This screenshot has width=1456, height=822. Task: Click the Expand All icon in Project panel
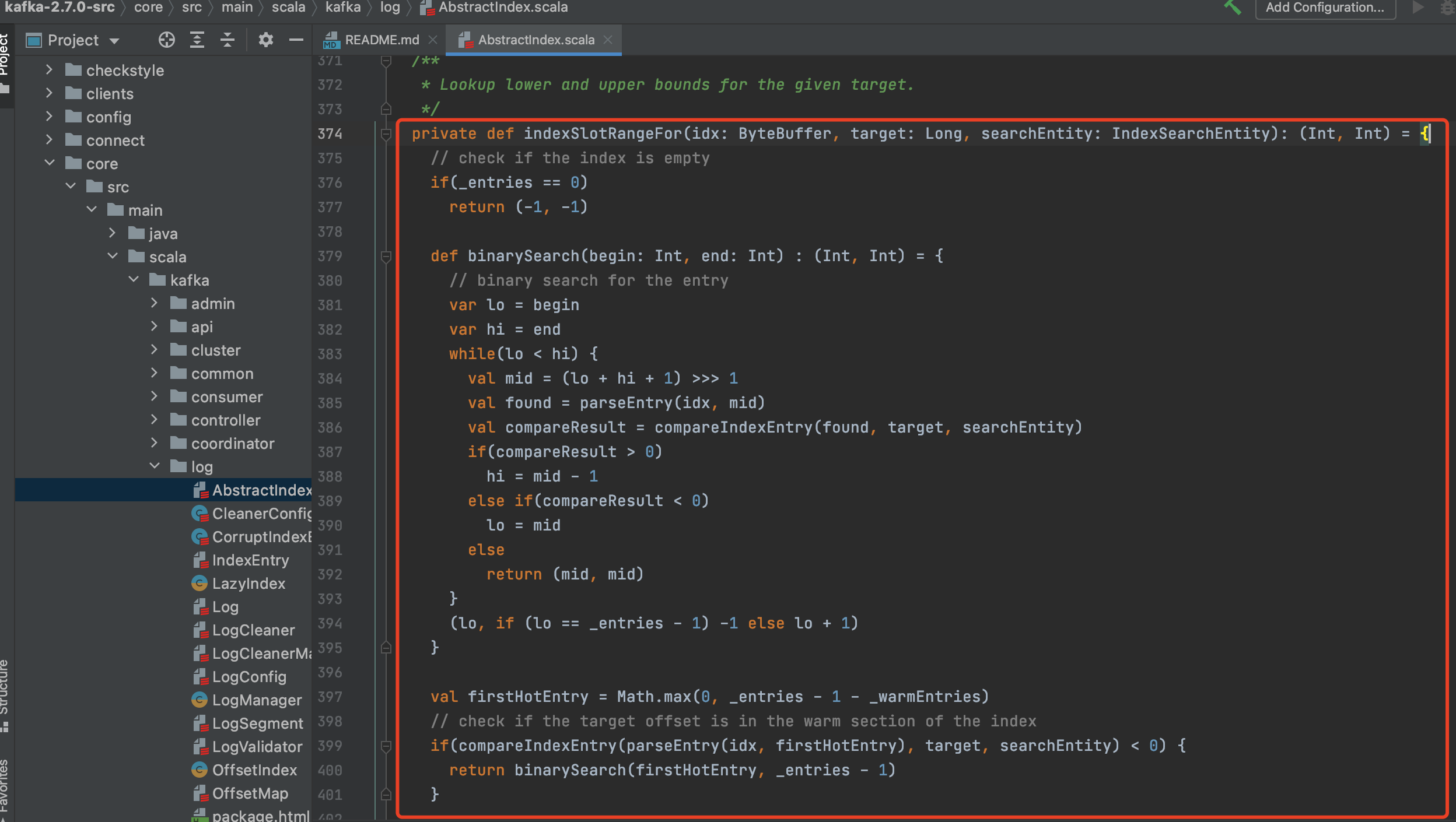pyautogui.click(x=197, y=40)
